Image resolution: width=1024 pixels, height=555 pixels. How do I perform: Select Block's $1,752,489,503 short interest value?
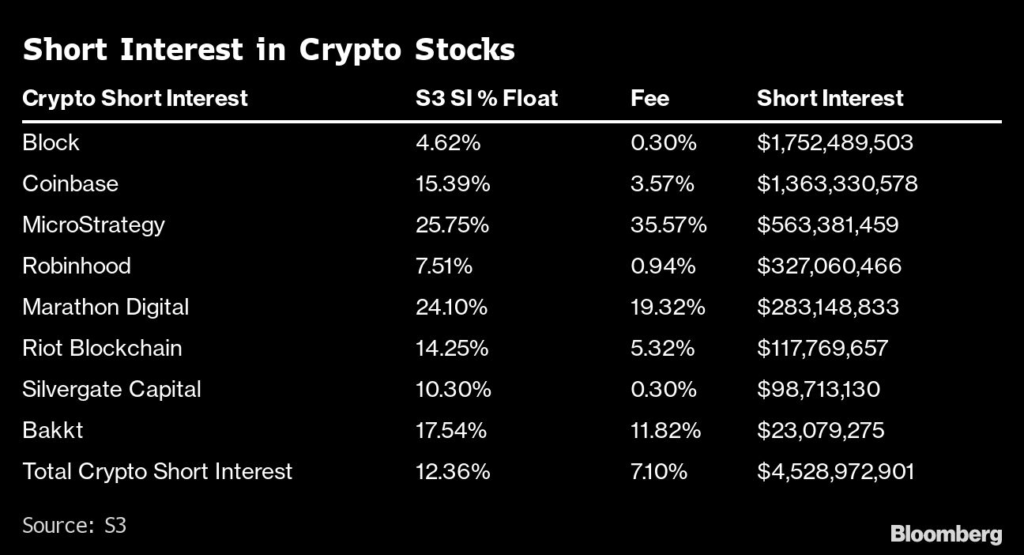[x=835, y=142]
